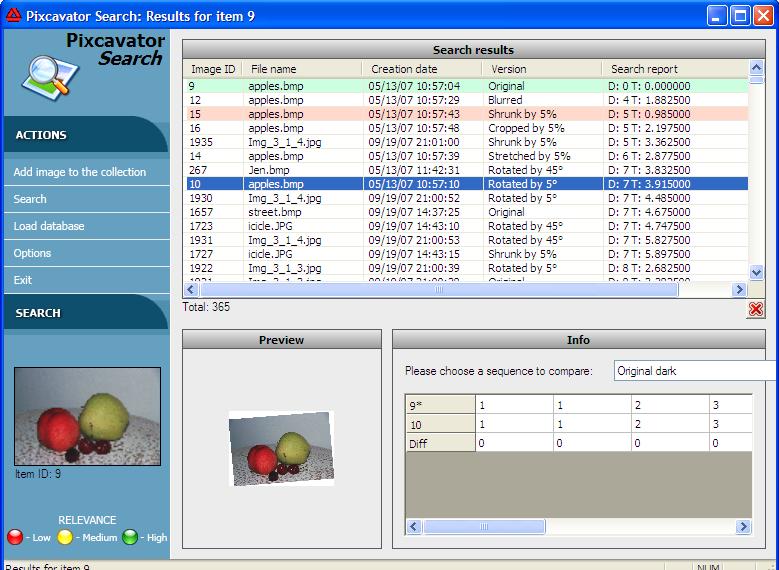
Task: Click the 10 row header in Info table
Action: pos(440,424)
